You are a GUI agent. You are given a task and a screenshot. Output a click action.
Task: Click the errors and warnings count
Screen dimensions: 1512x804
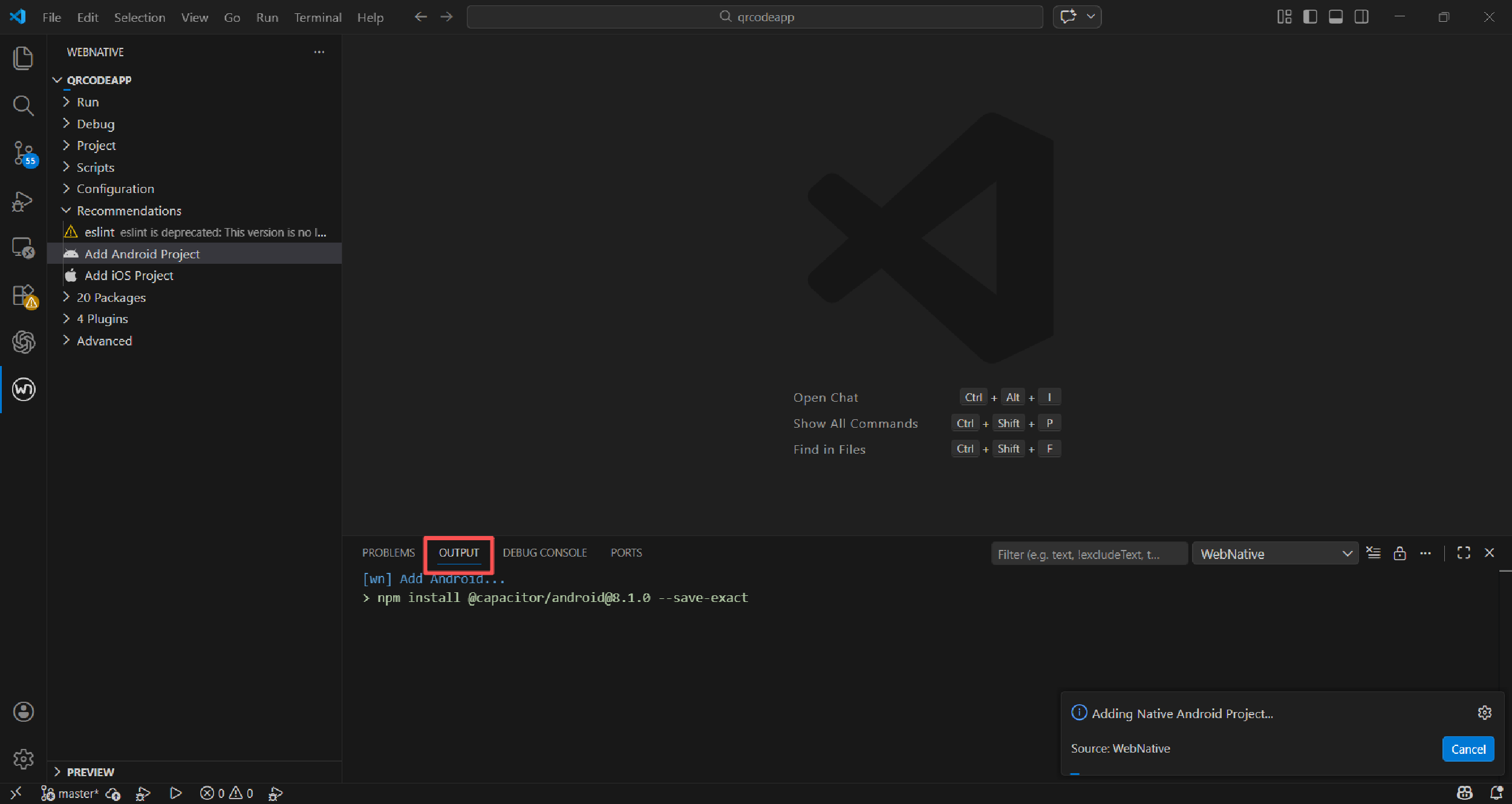tap(227, 793)
